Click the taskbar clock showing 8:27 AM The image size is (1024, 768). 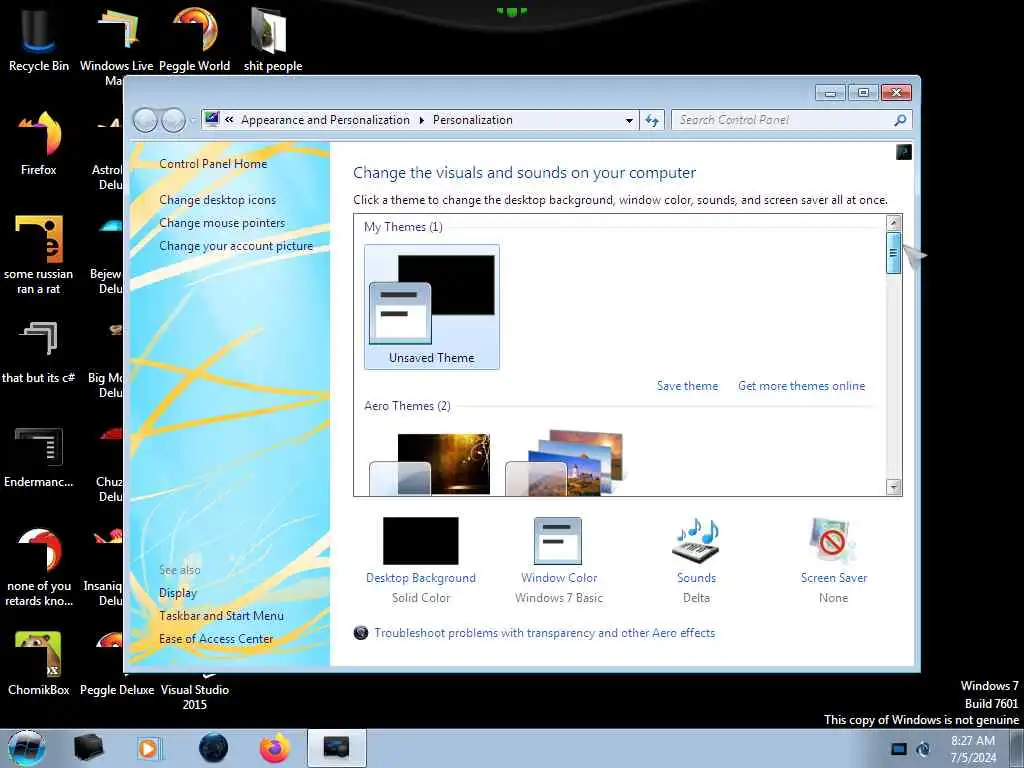click(x=973, y=749)
